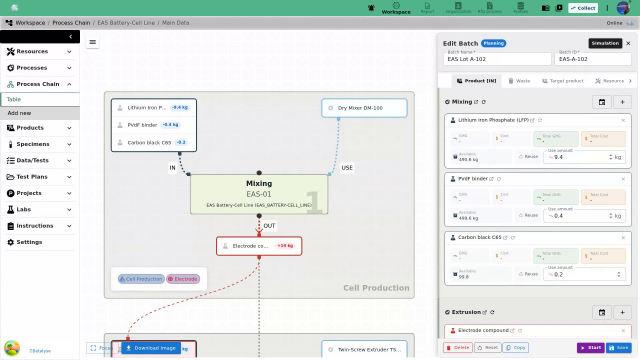Remove the Lithium Iron Phosphate (LFP) card

tap(623, 120)
